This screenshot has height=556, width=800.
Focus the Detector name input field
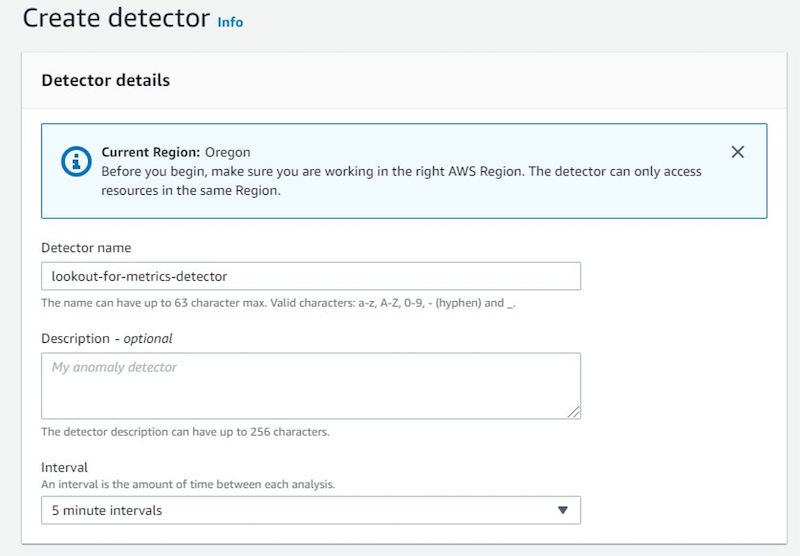[x=310, y=276]
